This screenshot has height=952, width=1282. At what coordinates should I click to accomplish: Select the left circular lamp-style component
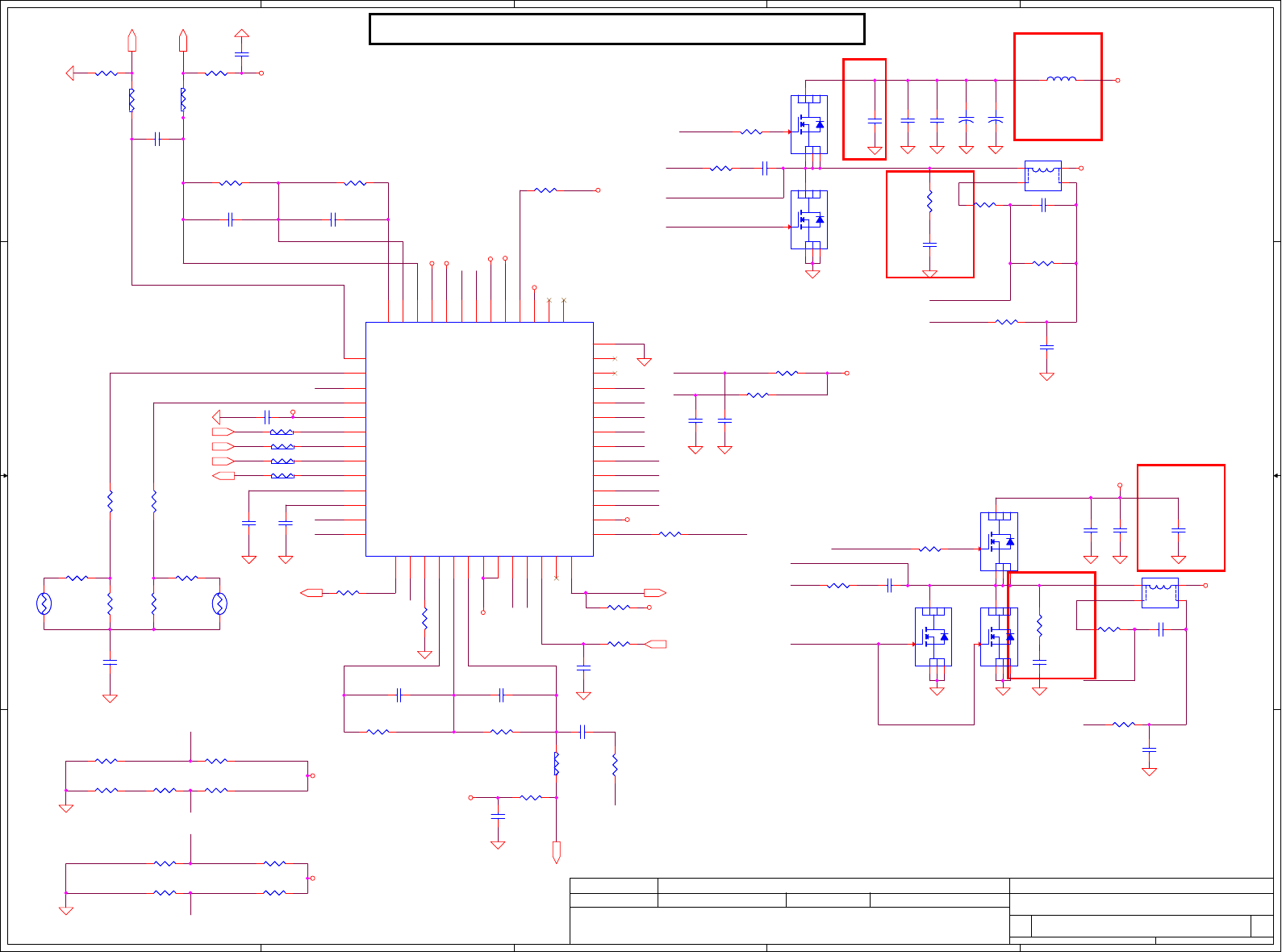tap(44, 603)
